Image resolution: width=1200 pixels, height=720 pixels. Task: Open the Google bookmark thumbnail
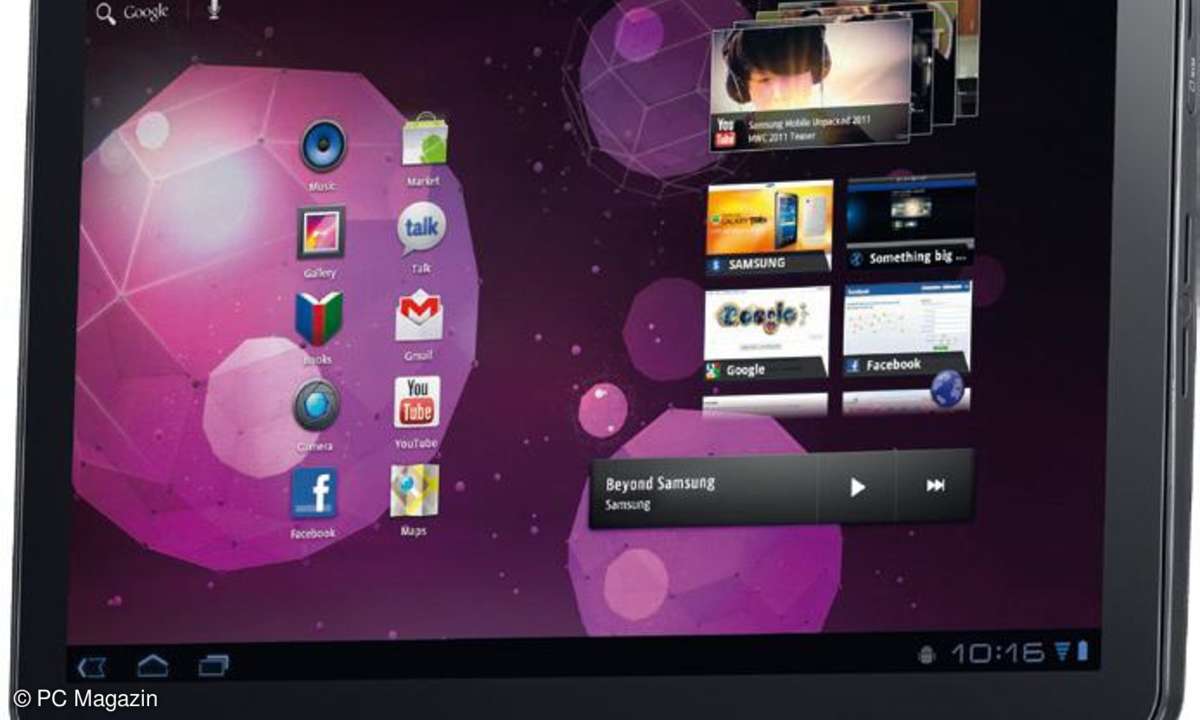(766, 334)
